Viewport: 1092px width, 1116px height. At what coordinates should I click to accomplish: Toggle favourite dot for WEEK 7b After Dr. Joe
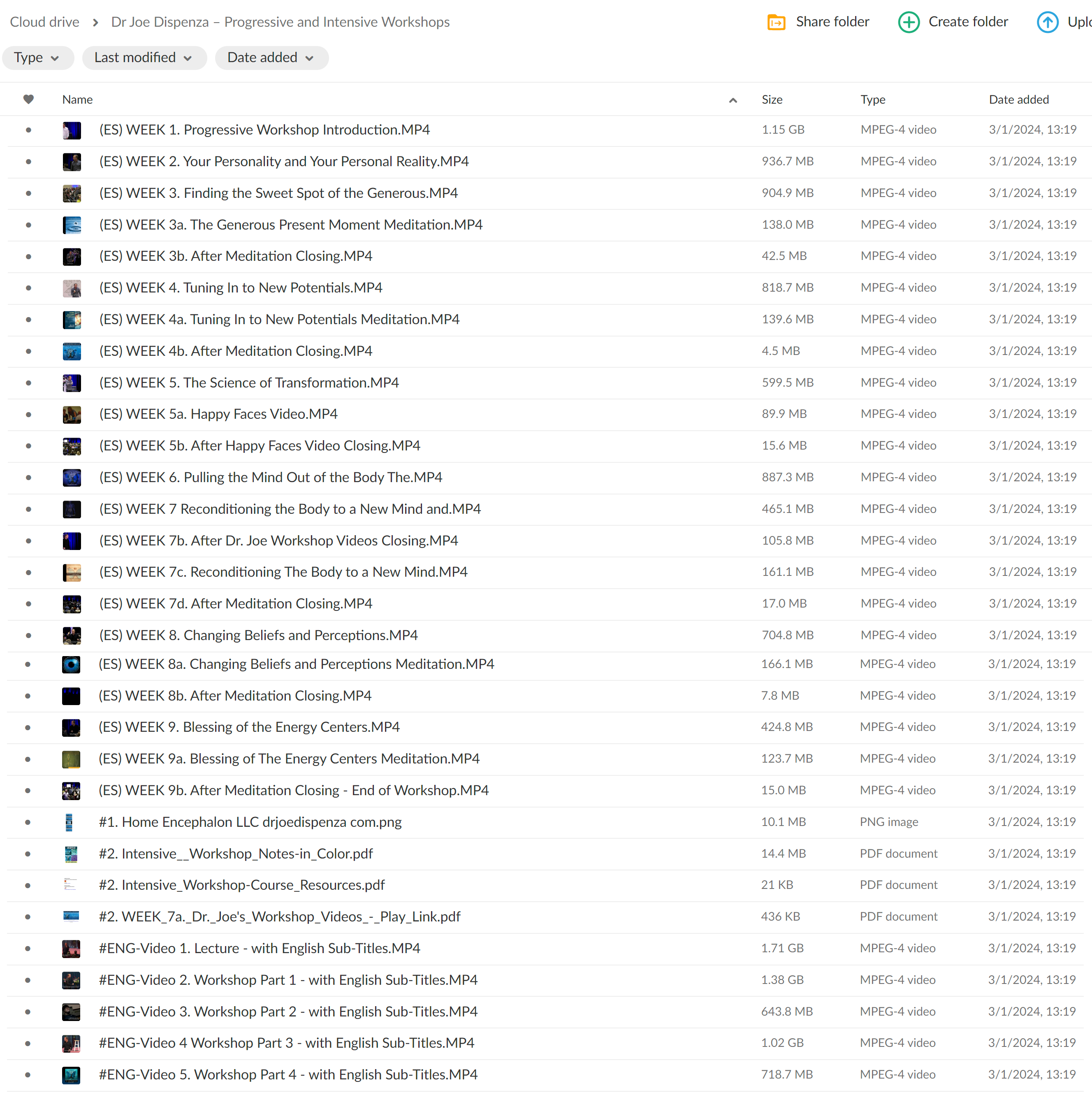[x=28, y=540]
